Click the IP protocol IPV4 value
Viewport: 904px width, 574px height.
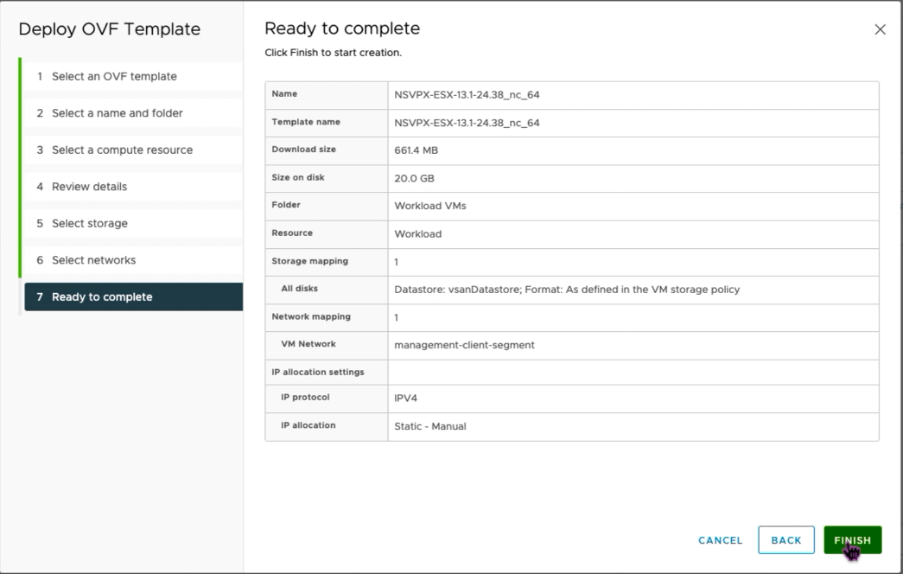406,398
